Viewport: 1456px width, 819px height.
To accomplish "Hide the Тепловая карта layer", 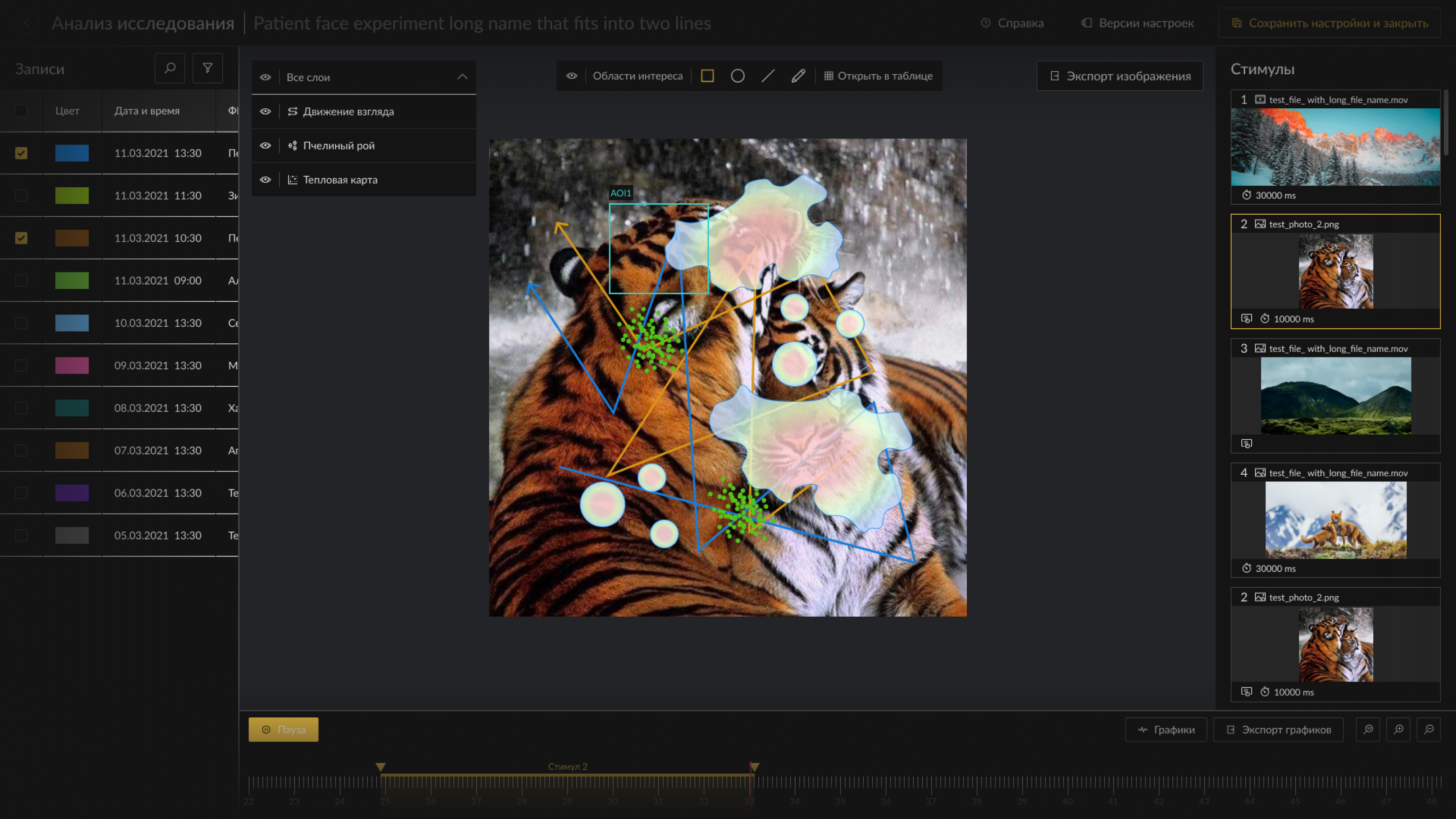I will (265, 180).
